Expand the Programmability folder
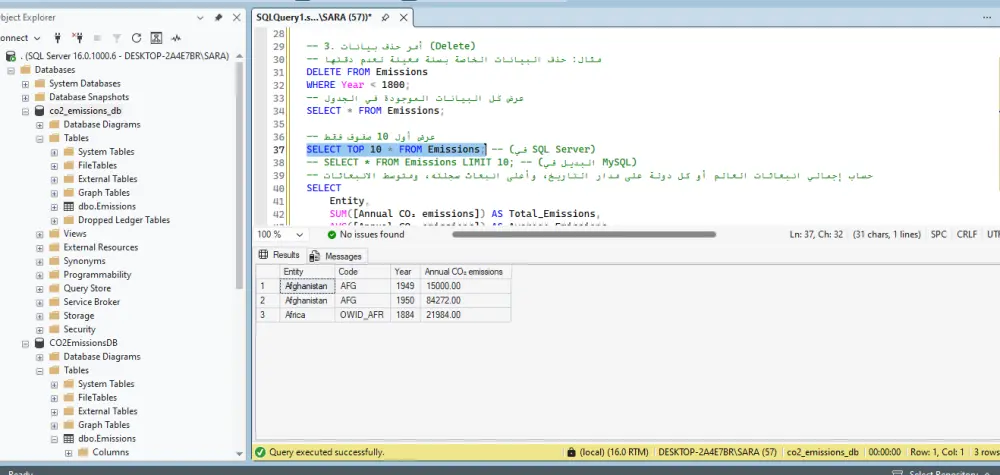 40,275
